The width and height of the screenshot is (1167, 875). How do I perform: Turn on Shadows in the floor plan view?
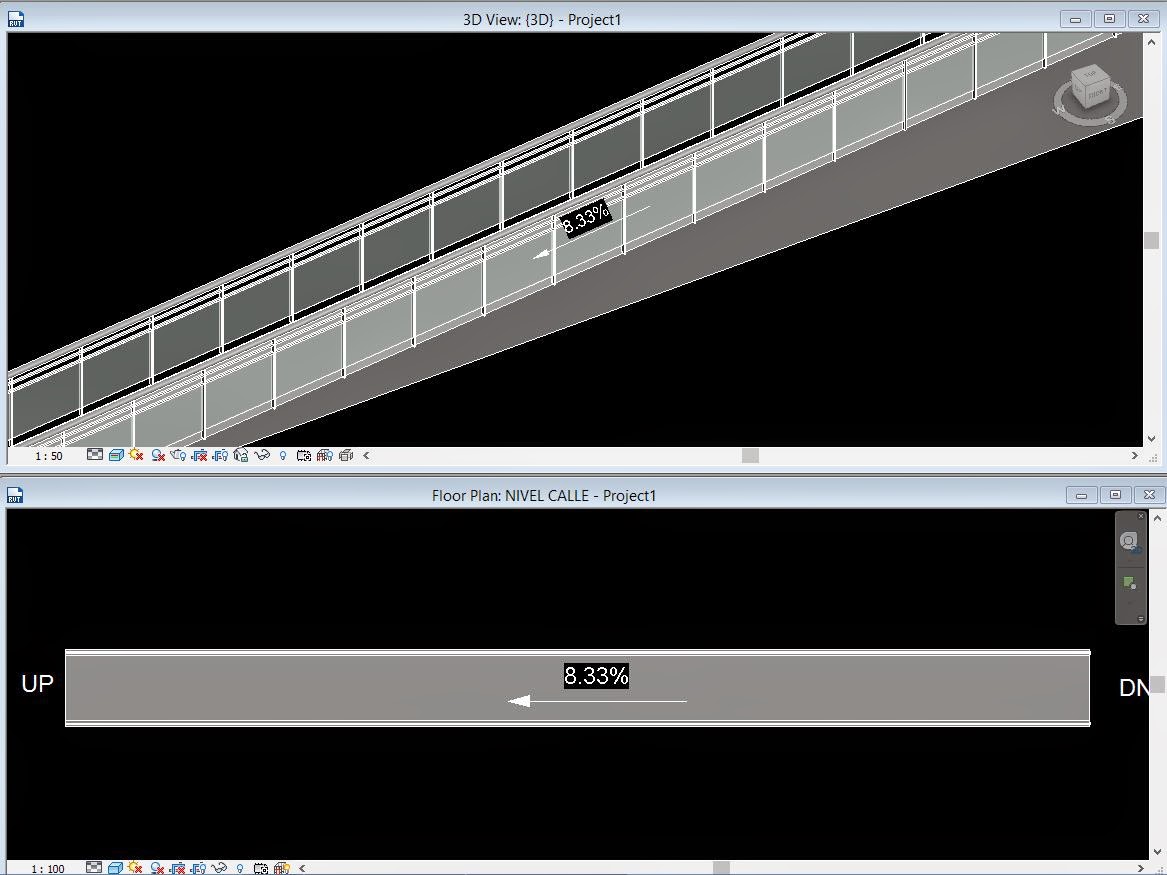[x=155, y=866]
